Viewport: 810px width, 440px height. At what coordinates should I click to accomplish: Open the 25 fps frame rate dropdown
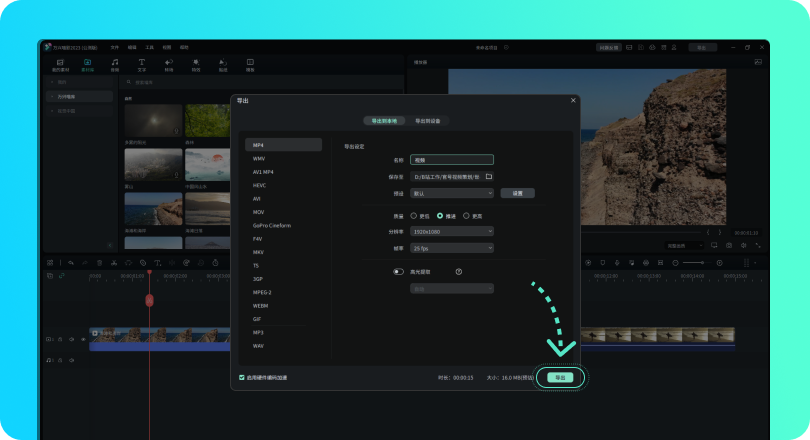pos(452,247)
